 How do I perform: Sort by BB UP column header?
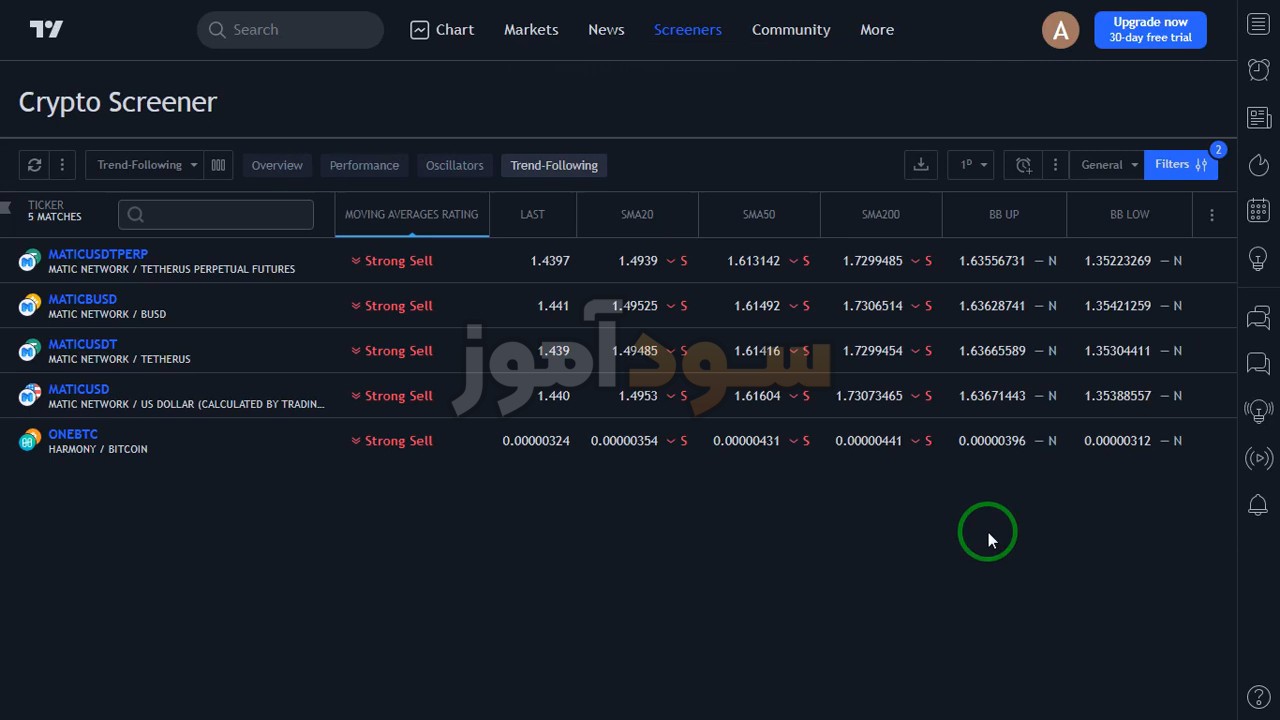tap(1004, 214)
